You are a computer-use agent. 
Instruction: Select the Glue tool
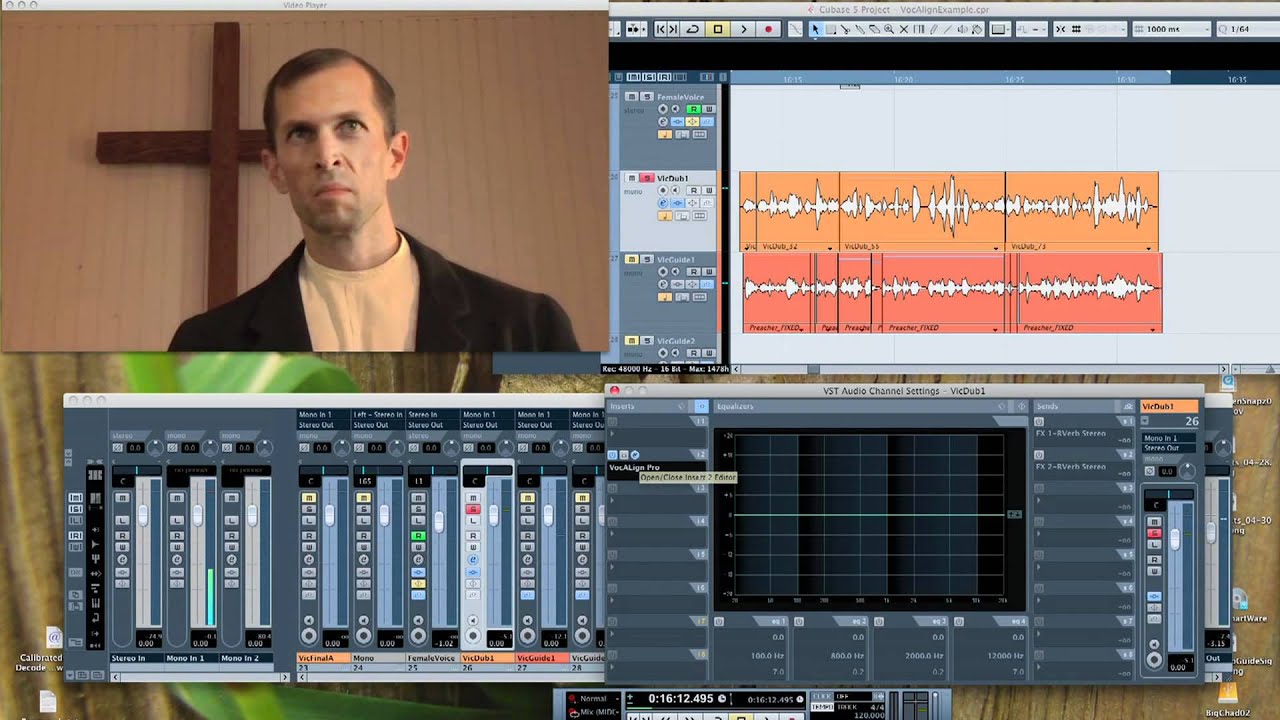pyautogui.click(x=860, y=29)
